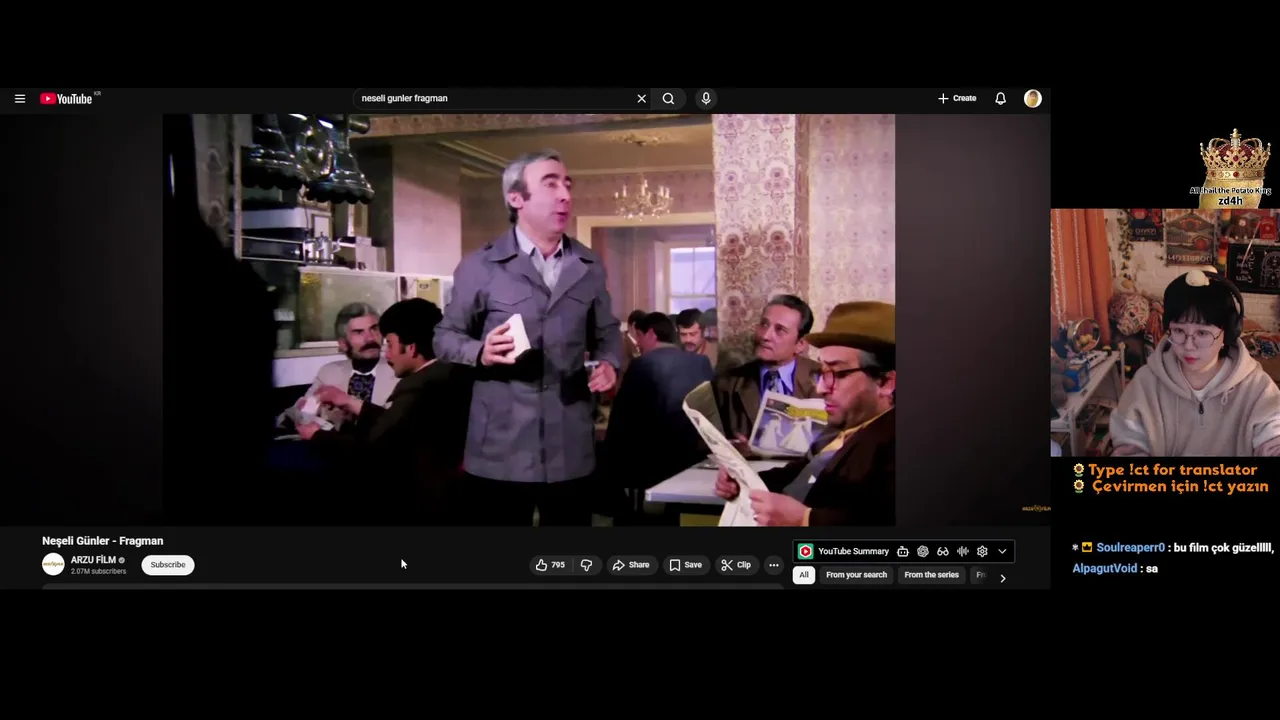Select the 'From your search' chip
Screen dimensions: 1280x720
(x=856, y=575)
